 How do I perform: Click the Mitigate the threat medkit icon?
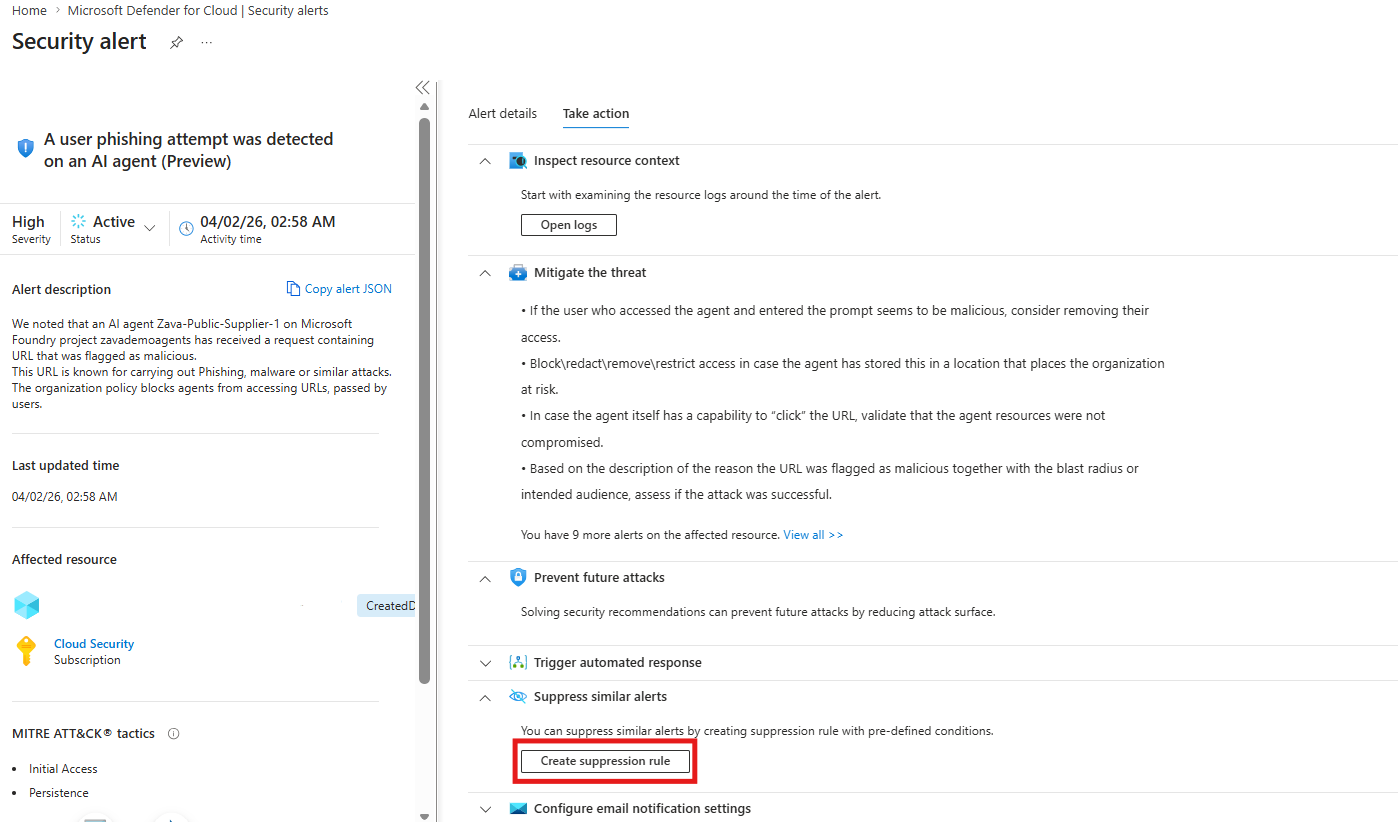tap(518, 272)
